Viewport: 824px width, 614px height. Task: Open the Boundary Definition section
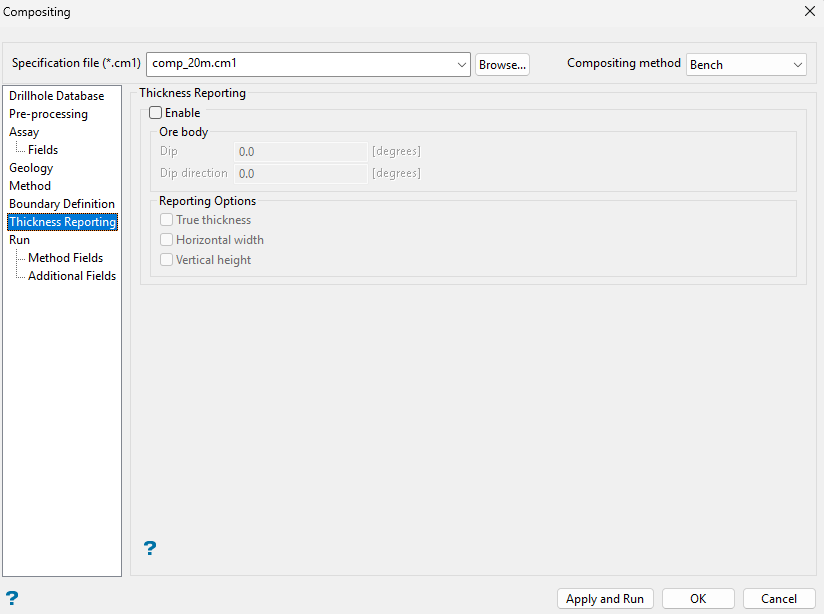62,203
